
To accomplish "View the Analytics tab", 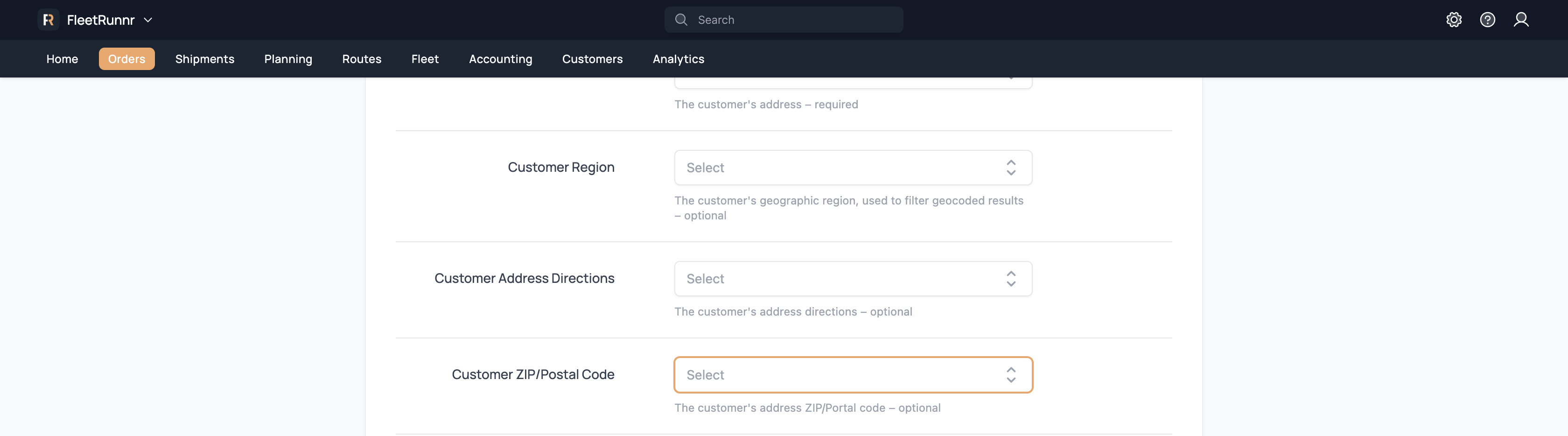I will coord(678,59).
